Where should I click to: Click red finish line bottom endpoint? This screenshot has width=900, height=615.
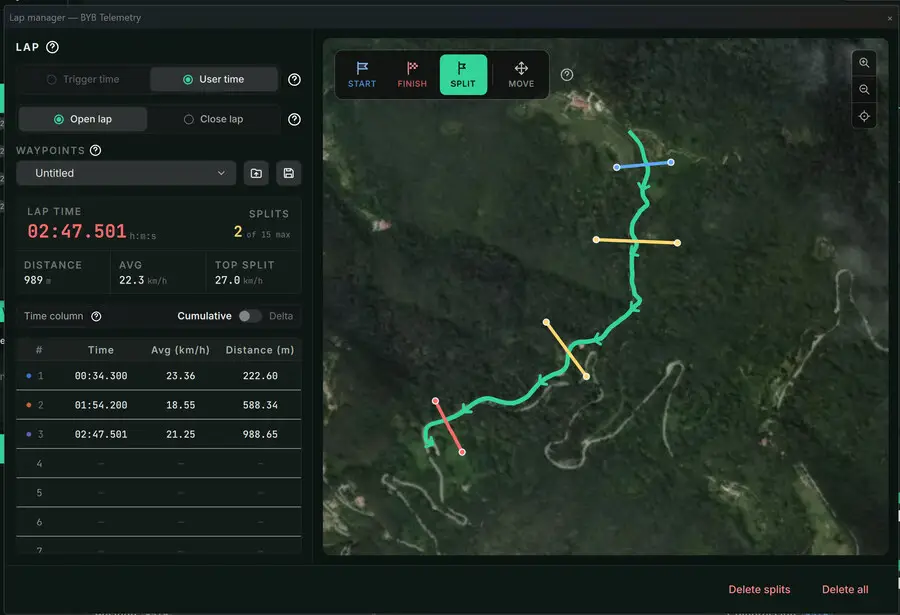coord(462,452)
